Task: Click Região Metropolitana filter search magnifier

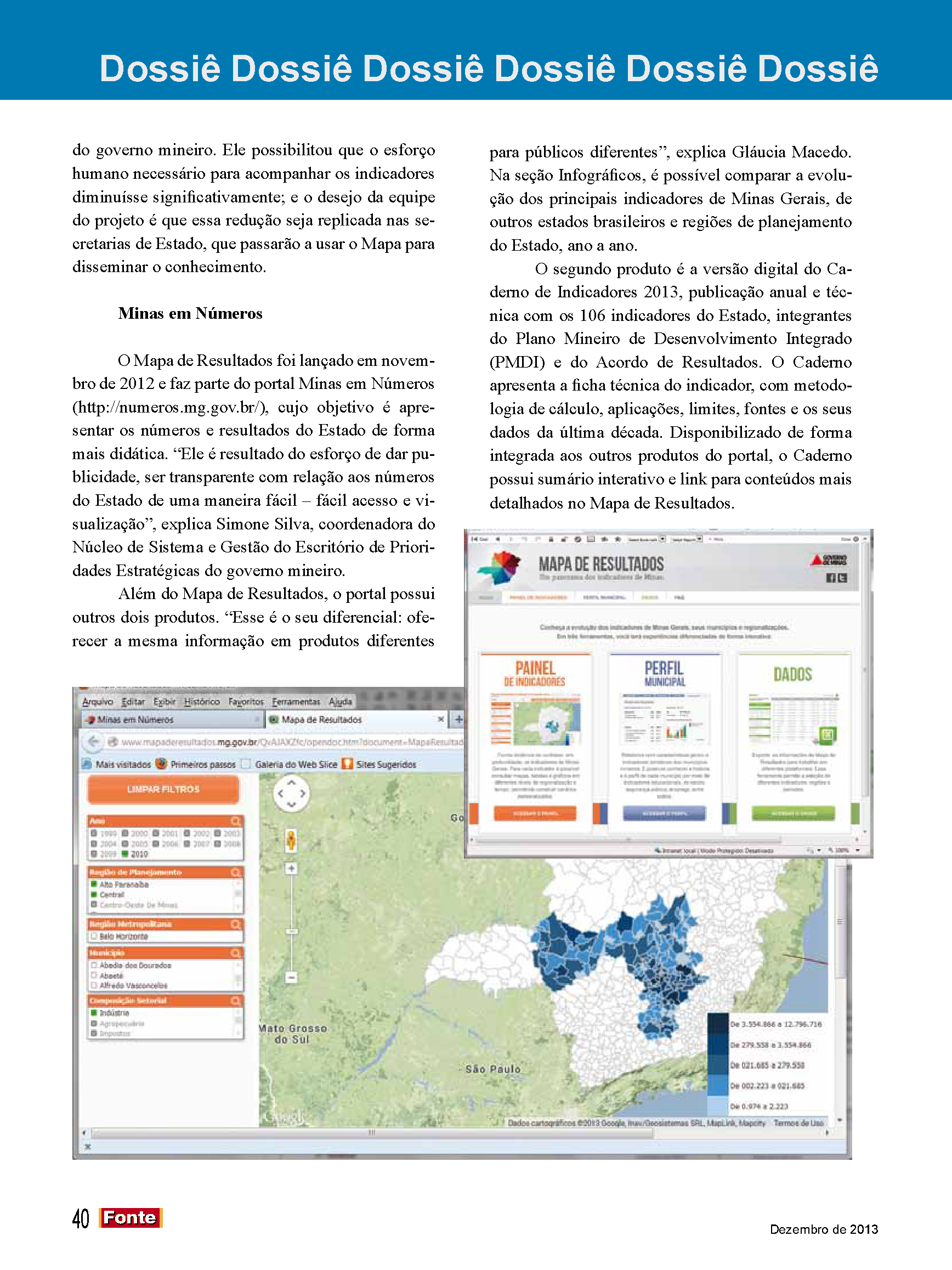Action: (x=235, y=924)
